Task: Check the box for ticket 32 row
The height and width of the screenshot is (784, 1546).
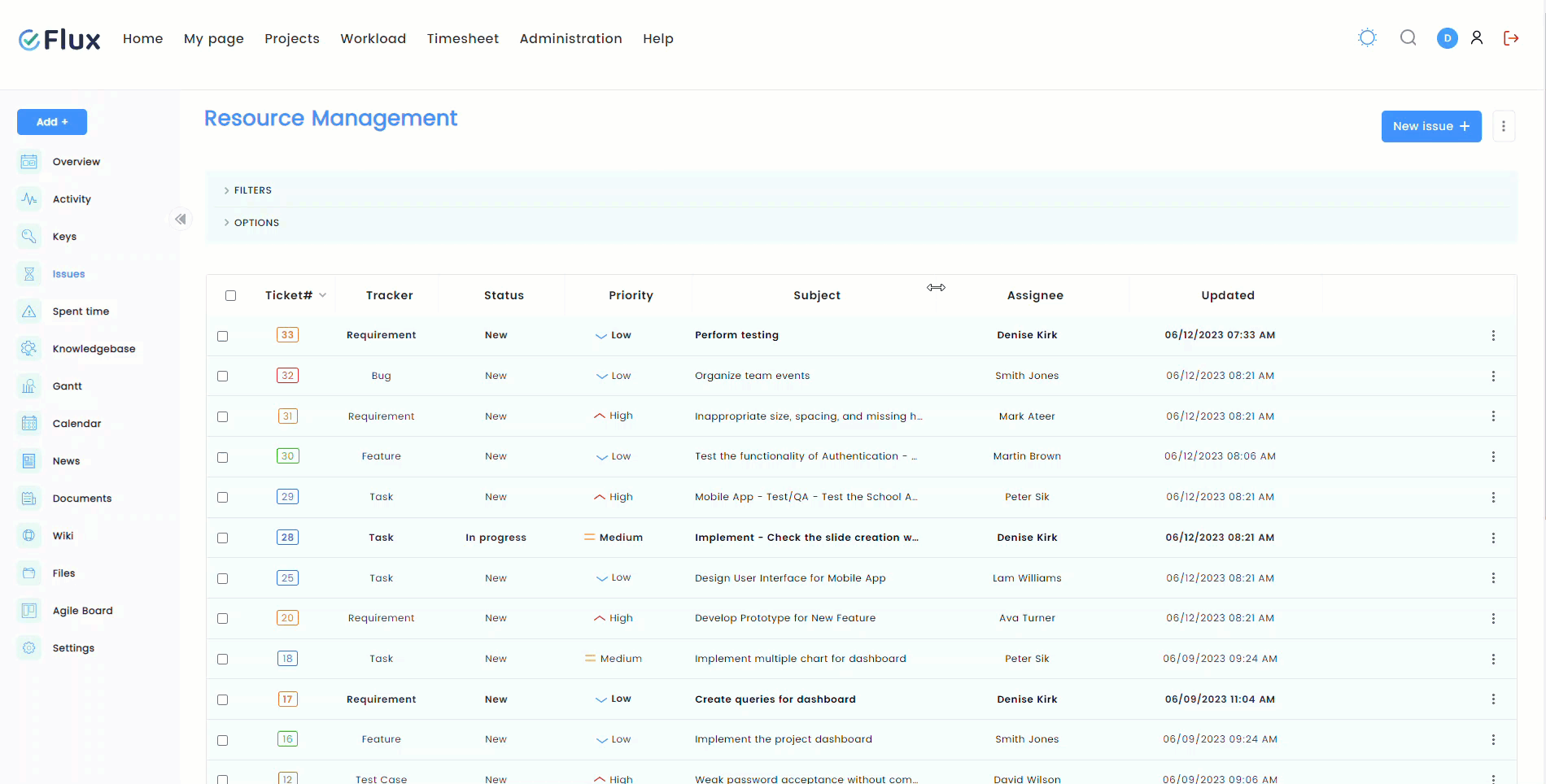Action: tap(223, 377)
